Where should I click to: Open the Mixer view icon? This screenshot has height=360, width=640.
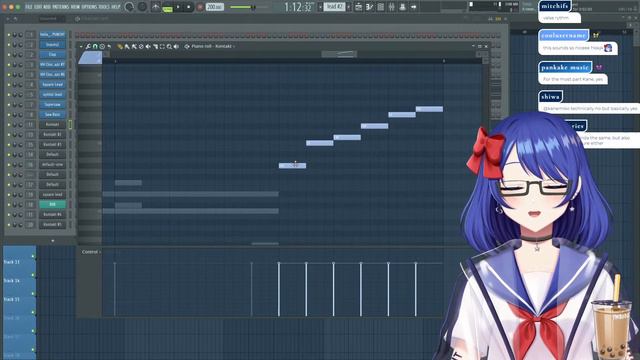coord(391,7)
